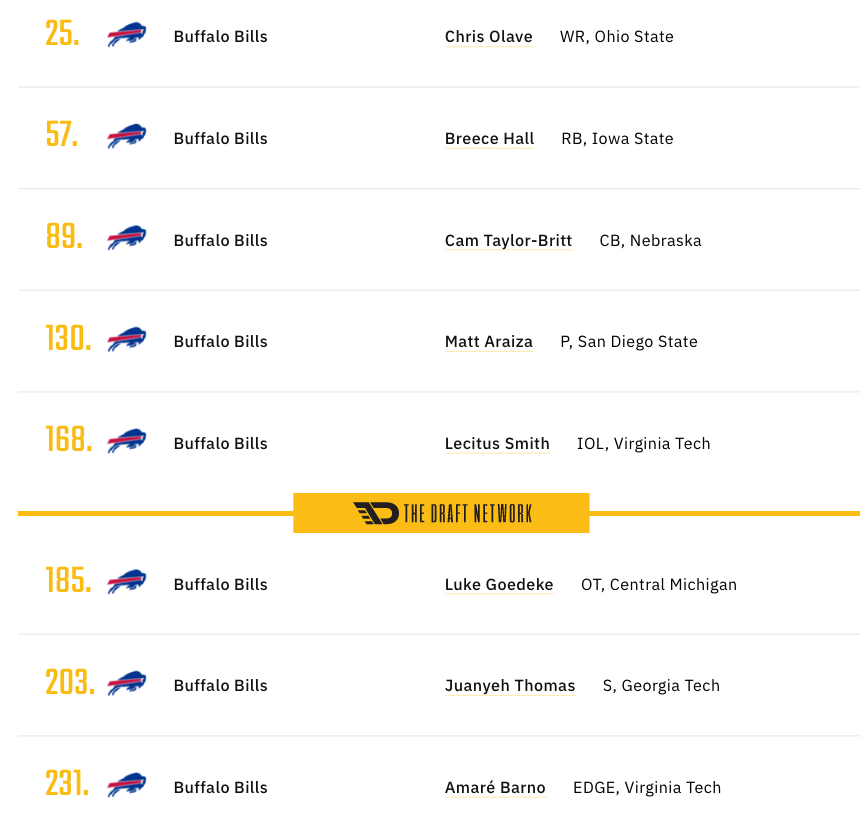Open Luke Goedeke player link

point(499,585)
